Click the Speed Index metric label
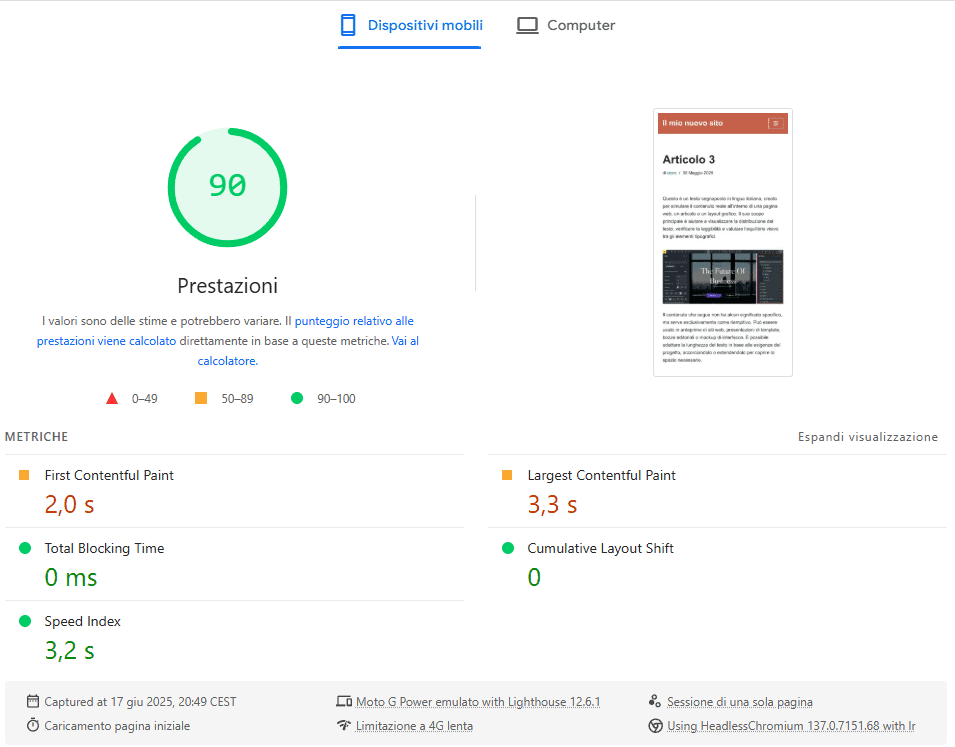Screen dimensions: 955x747 pyautogui.click(x=82, y=621)
